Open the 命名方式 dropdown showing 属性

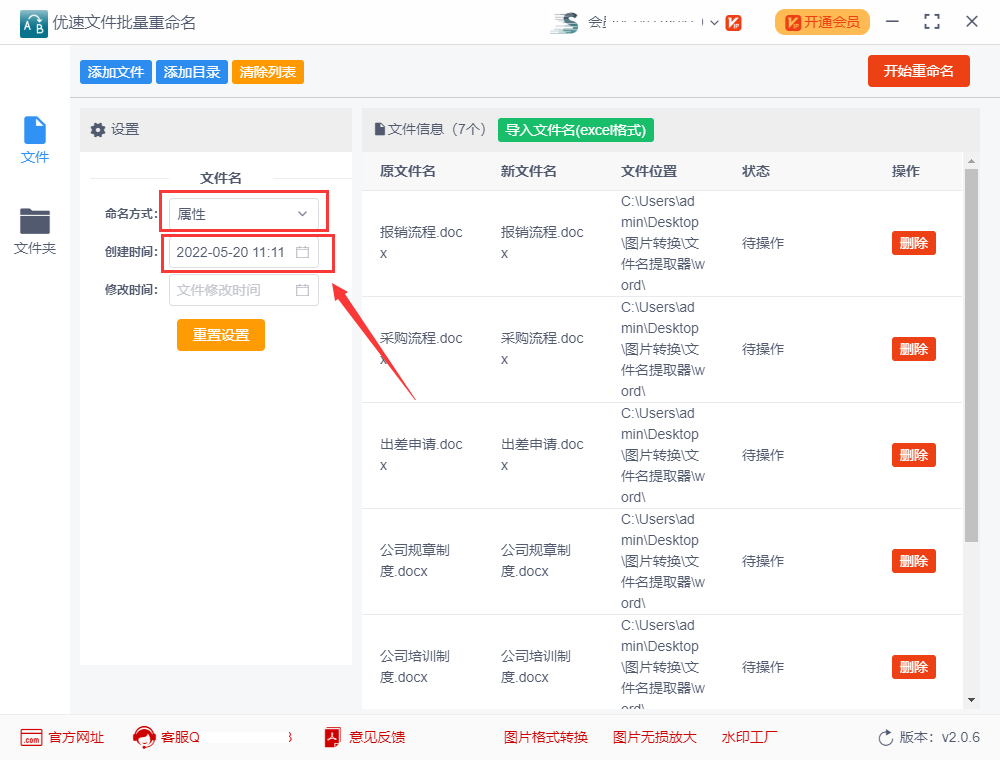click(246, 212)
